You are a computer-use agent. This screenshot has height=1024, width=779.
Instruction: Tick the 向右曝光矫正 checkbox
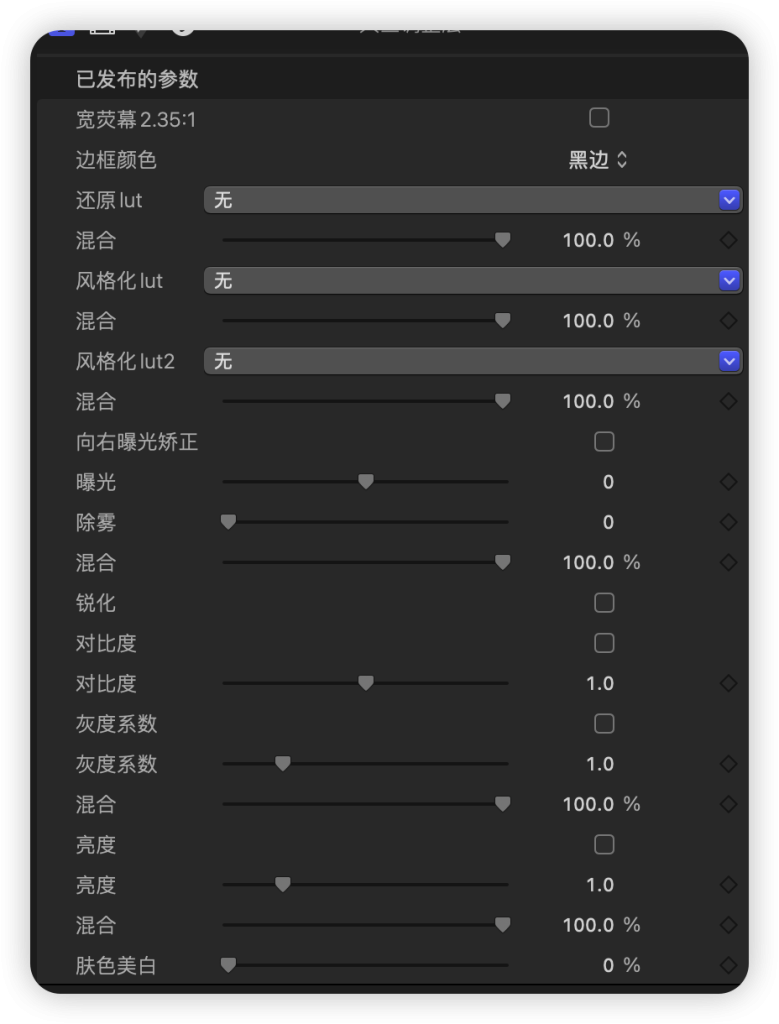pos(604,441)
